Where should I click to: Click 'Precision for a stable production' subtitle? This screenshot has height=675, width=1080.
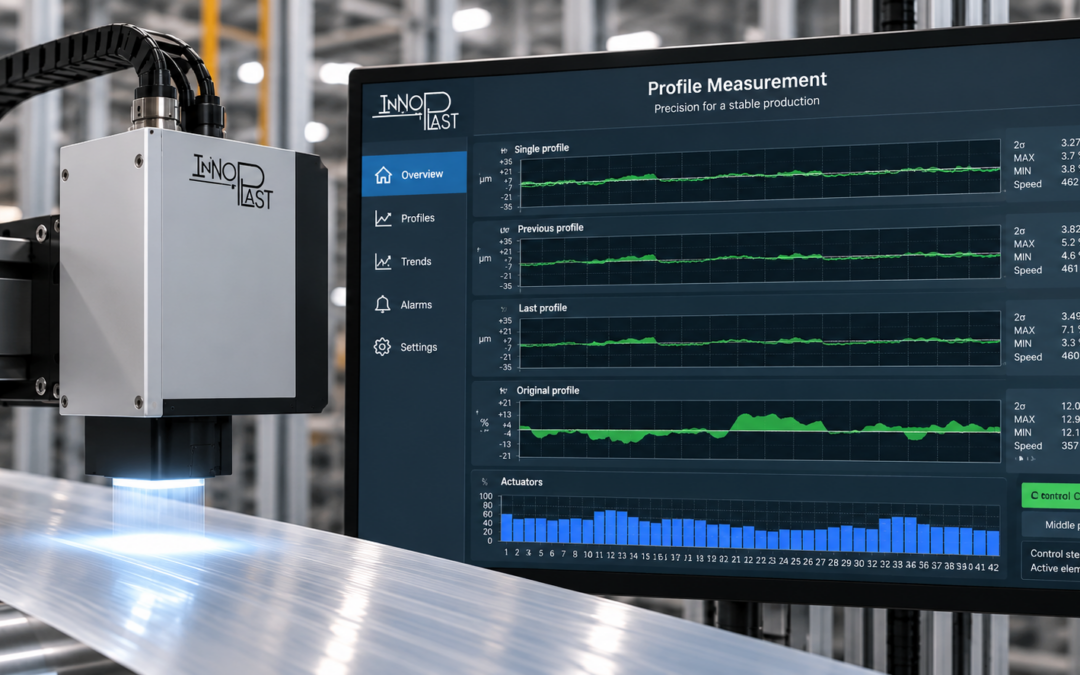736,105
